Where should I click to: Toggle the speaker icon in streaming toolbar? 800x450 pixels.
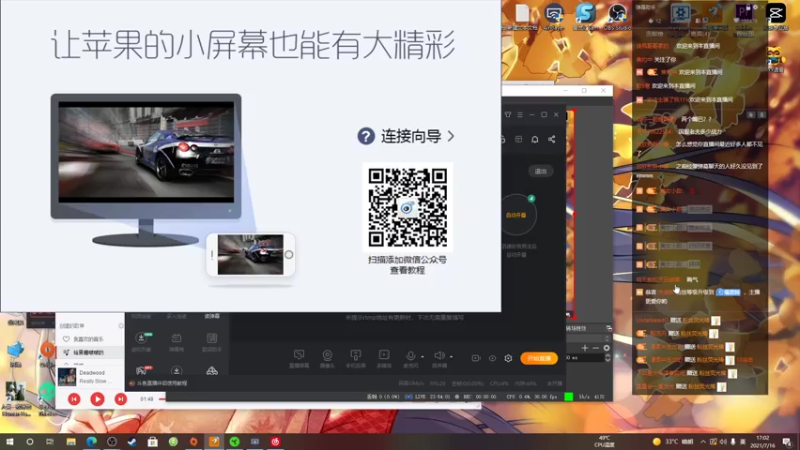pos(439,356)
